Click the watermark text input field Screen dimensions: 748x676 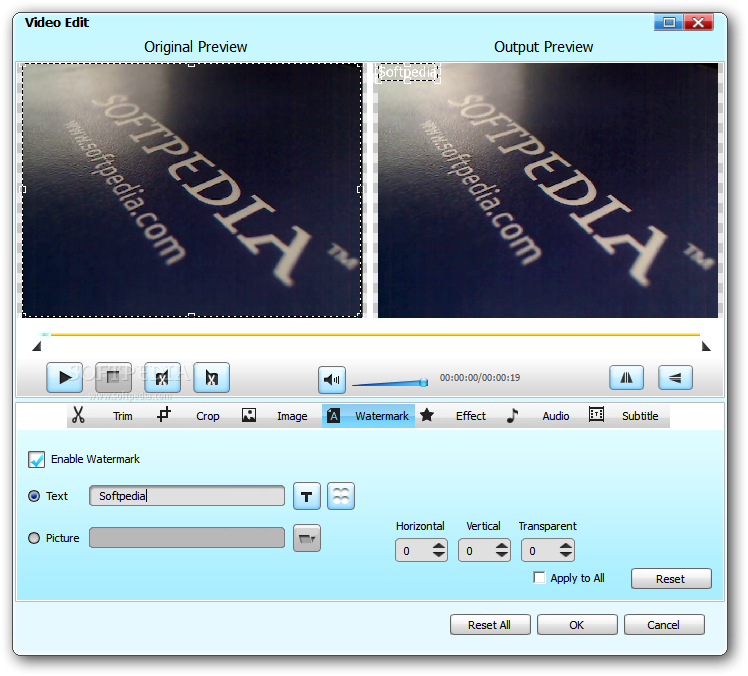tap(187, 496)
